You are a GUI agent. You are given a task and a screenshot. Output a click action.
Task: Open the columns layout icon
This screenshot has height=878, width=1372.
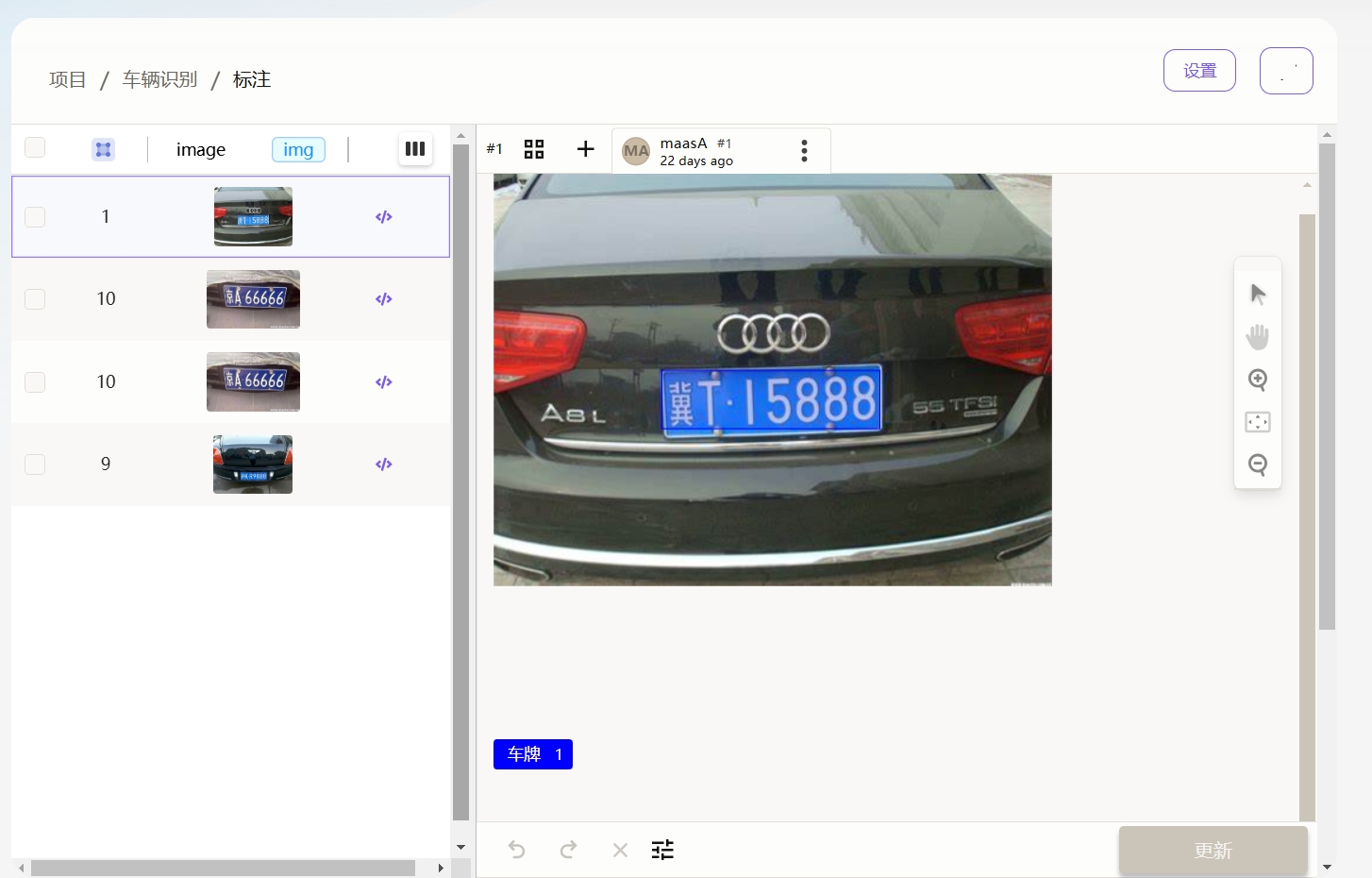coord(415,148)
